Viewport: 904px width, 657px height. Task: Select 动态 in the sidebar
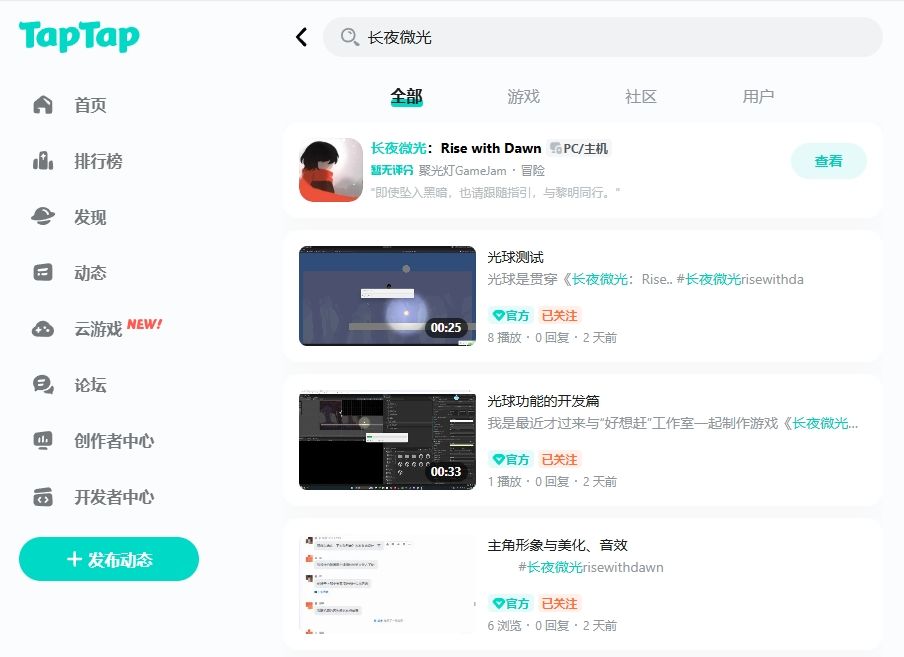(90, 273)
